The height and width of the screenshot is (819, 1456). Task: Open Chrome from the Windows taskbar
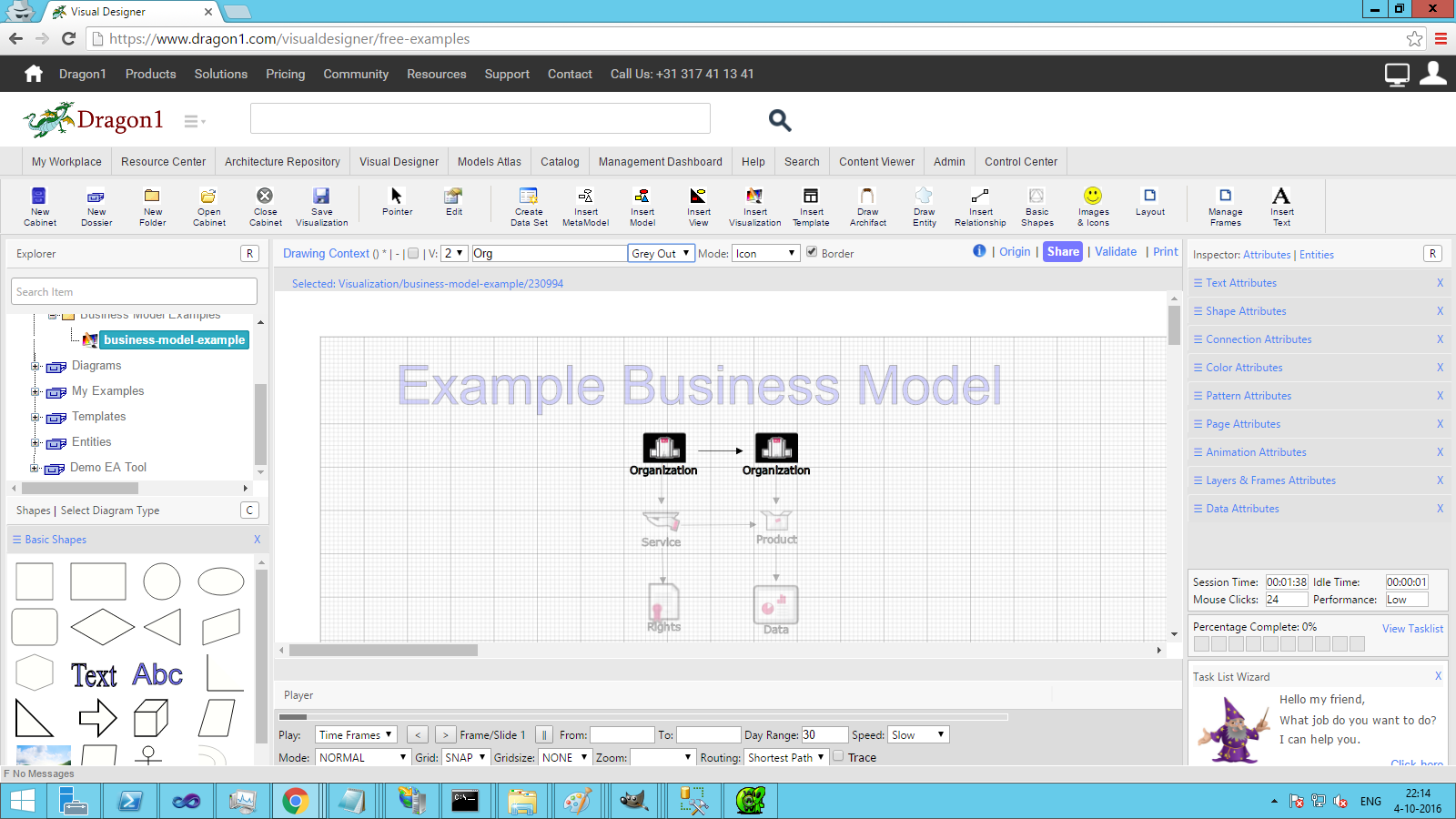[x=295, y=801]
